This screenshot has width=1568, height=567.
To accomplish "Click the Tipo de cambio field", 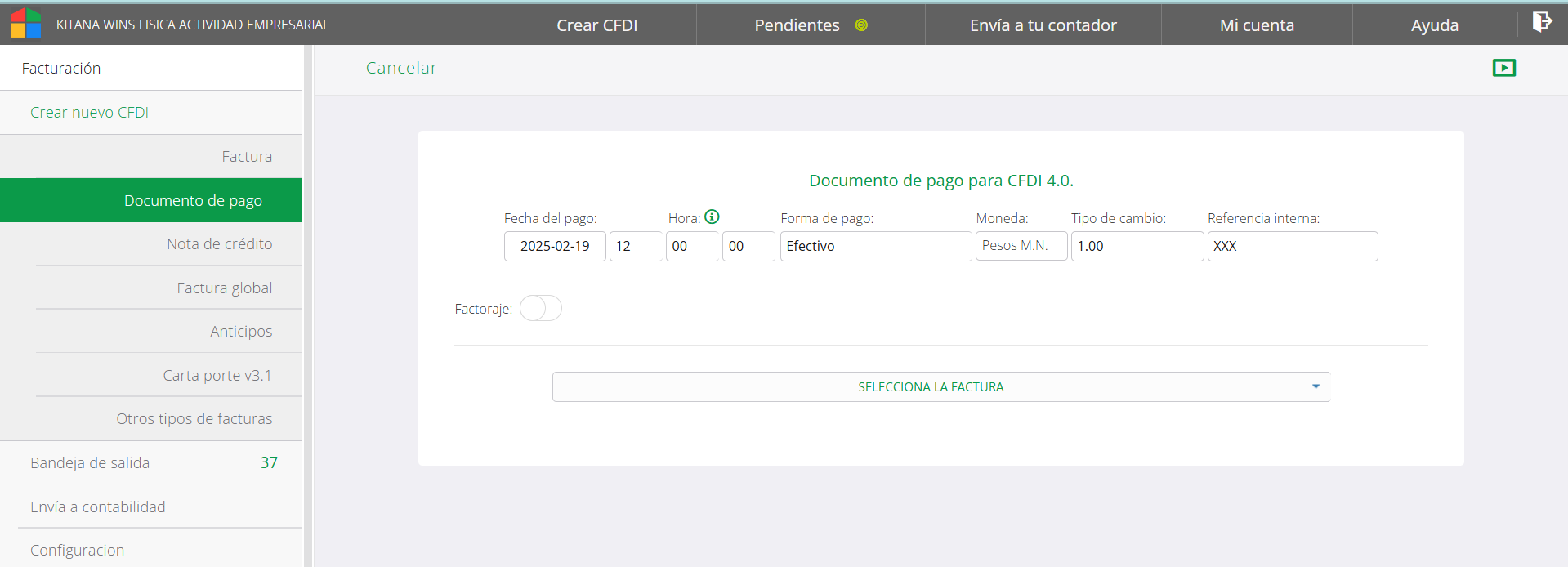I will [1136, 246].
